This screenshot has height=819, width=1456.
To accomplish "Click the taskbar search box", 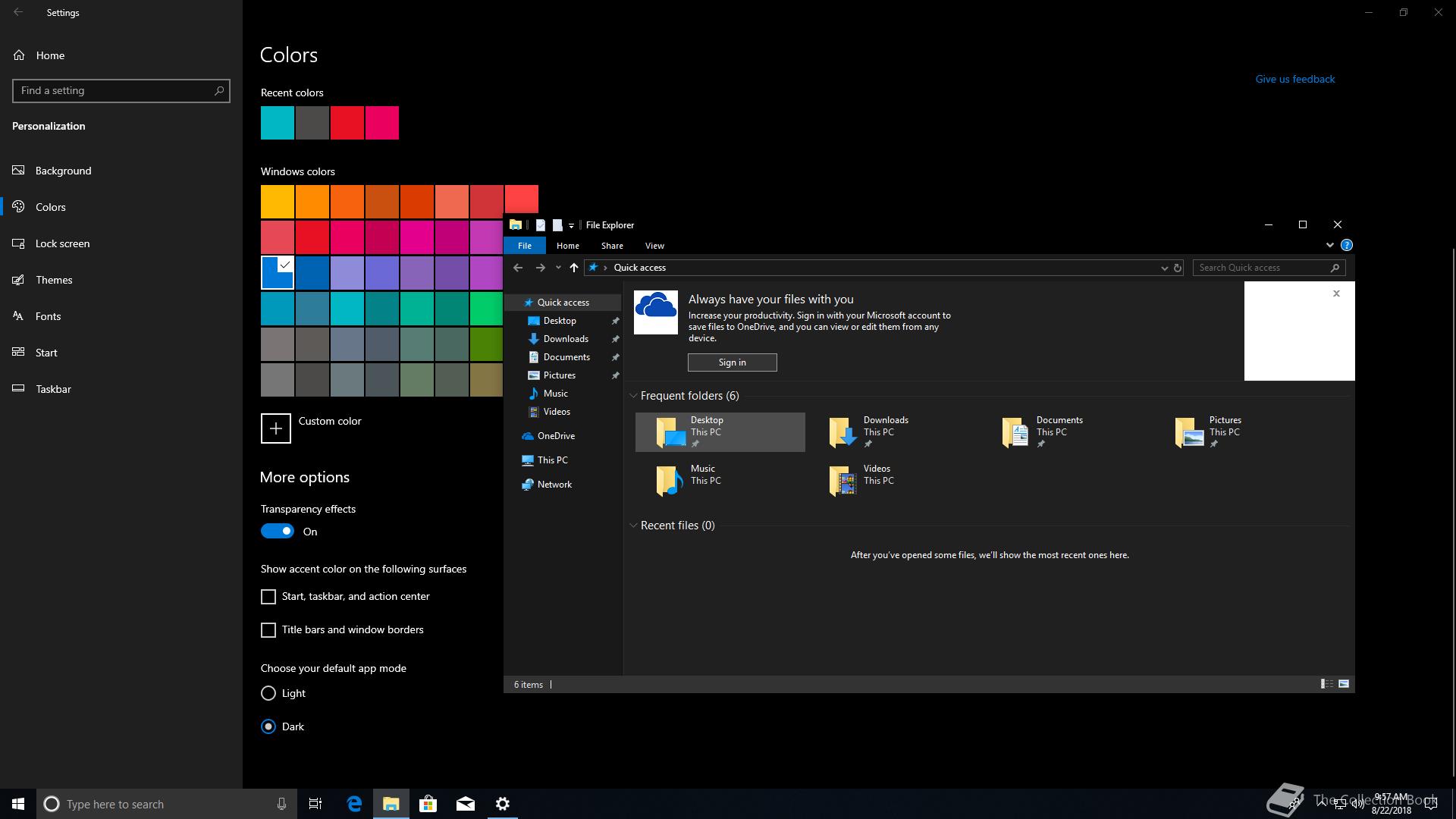I will pyautogui.click(x=167, y=804).
